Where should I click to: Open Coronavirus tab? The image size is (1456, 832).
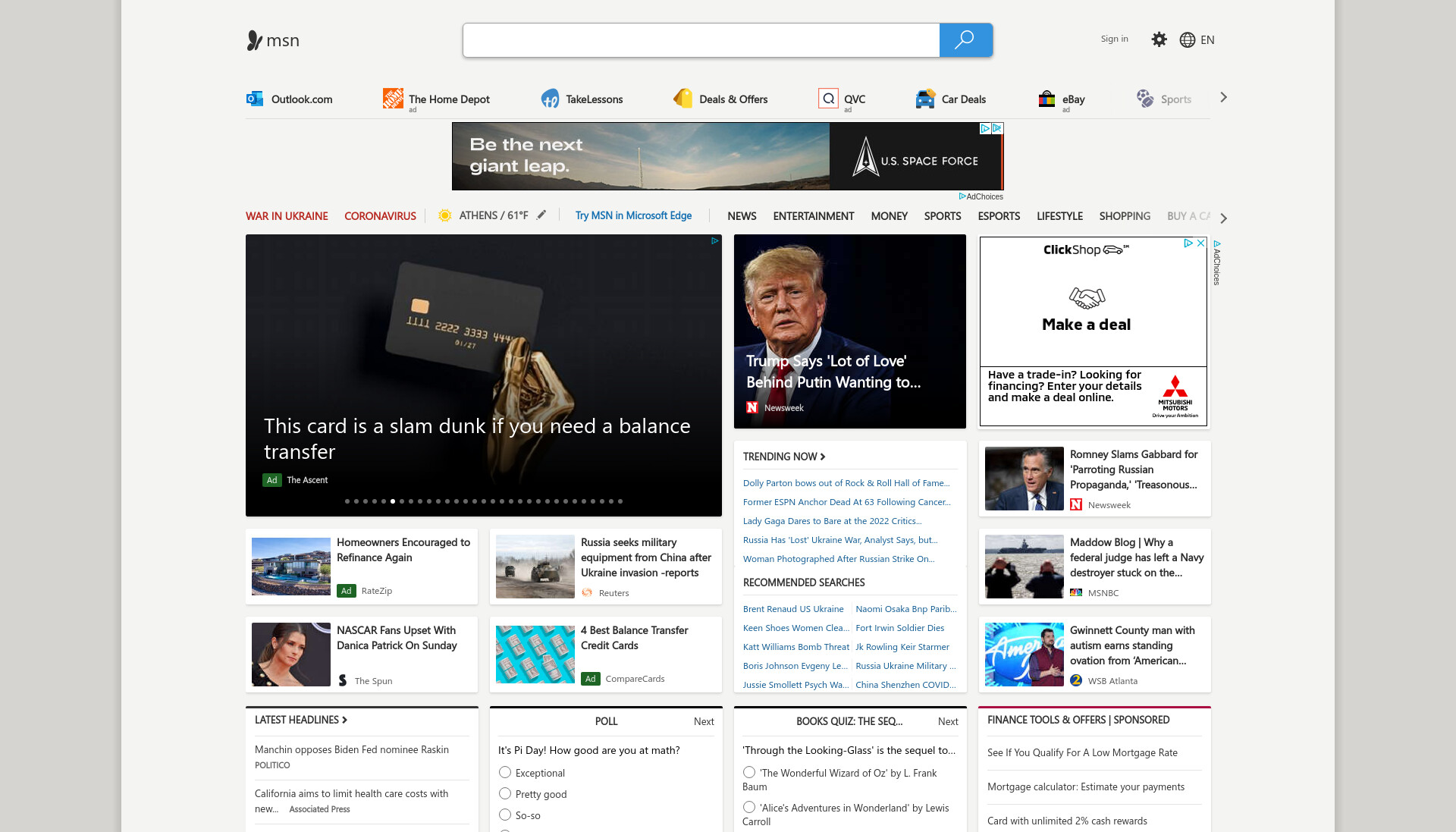point(380,216)
